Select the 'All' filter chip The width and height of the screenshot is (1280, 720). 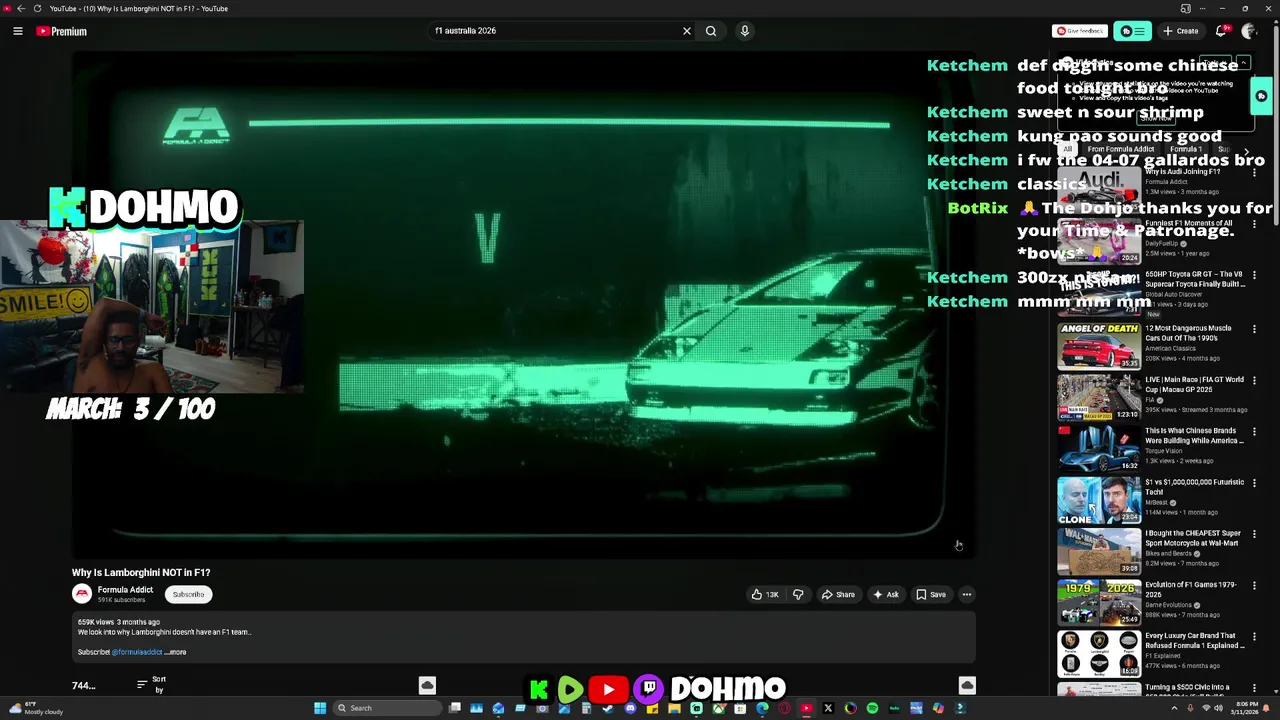pyautogui.click(x=1067, y=149)
